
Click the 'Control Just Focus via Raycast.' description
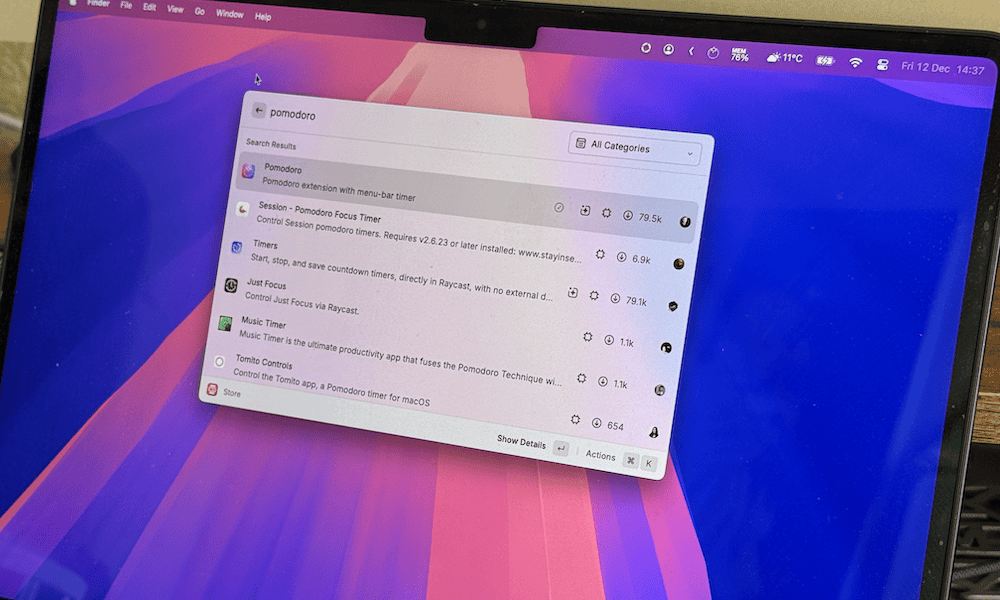pos(302,303)
